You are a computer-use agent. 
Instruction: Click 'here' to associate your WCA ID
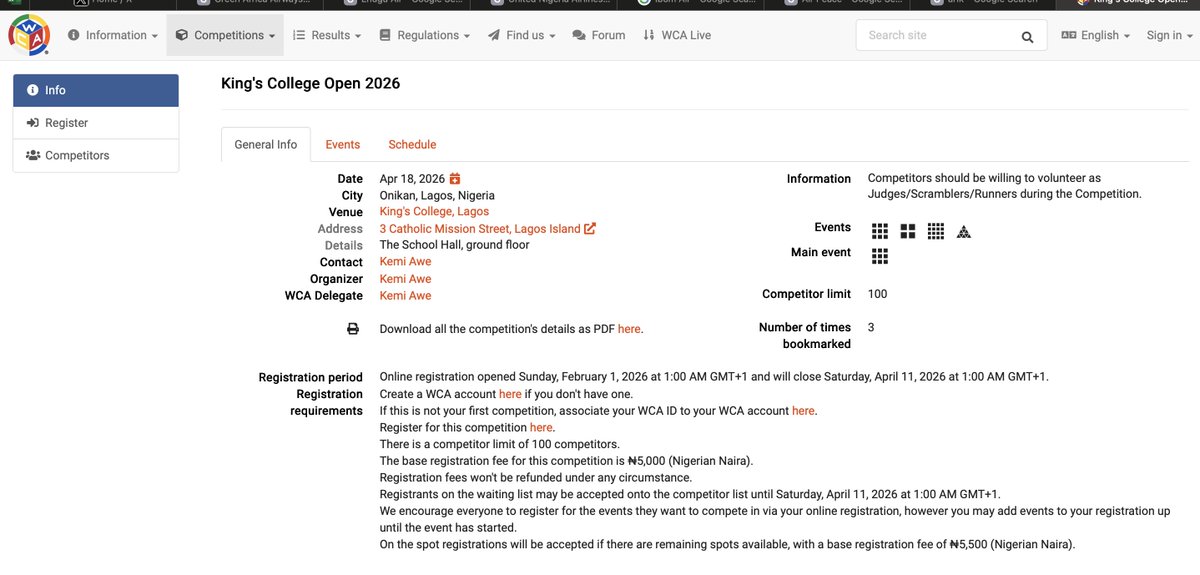803,411
